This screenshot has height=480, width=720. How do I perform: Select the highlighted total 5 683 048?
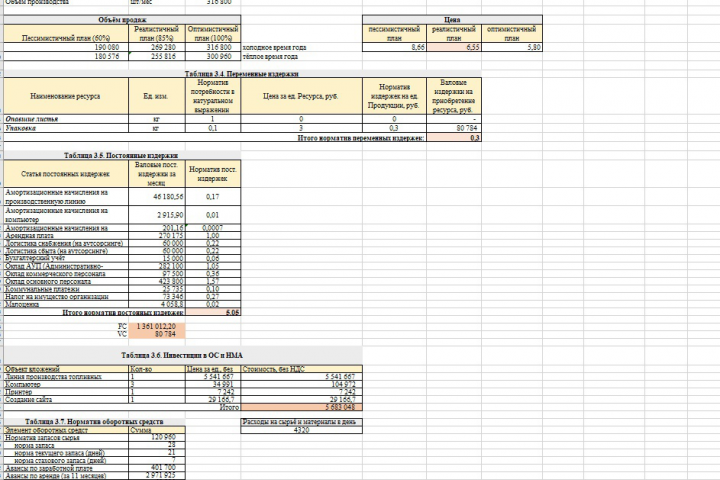point(301,407)
